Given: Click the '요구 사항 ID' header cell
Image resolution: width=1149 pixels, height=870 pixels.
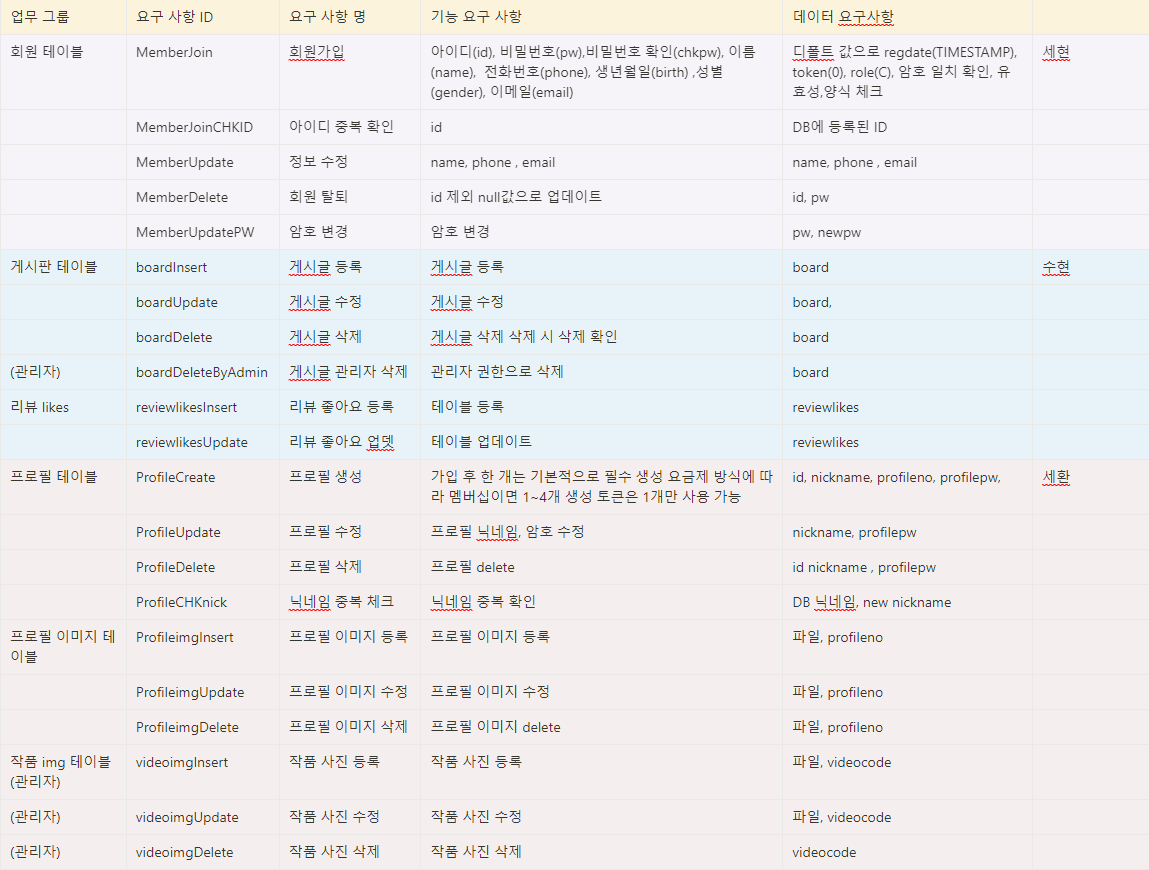Looking at the screenshot, I should tap(202, 17).
